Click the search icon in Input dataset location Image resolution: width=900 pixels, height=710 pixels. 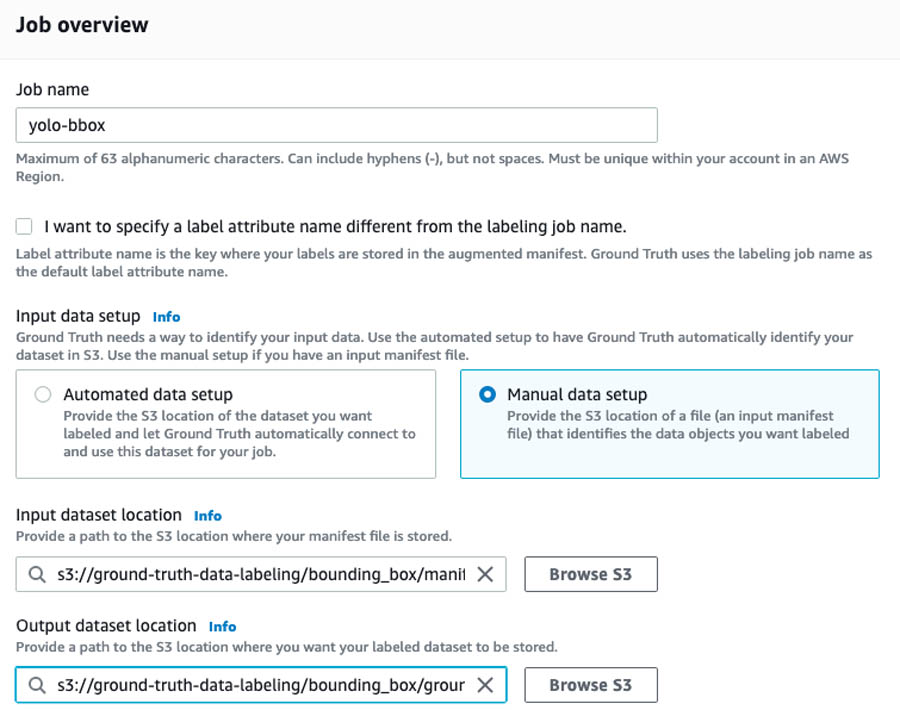point(37,574)
